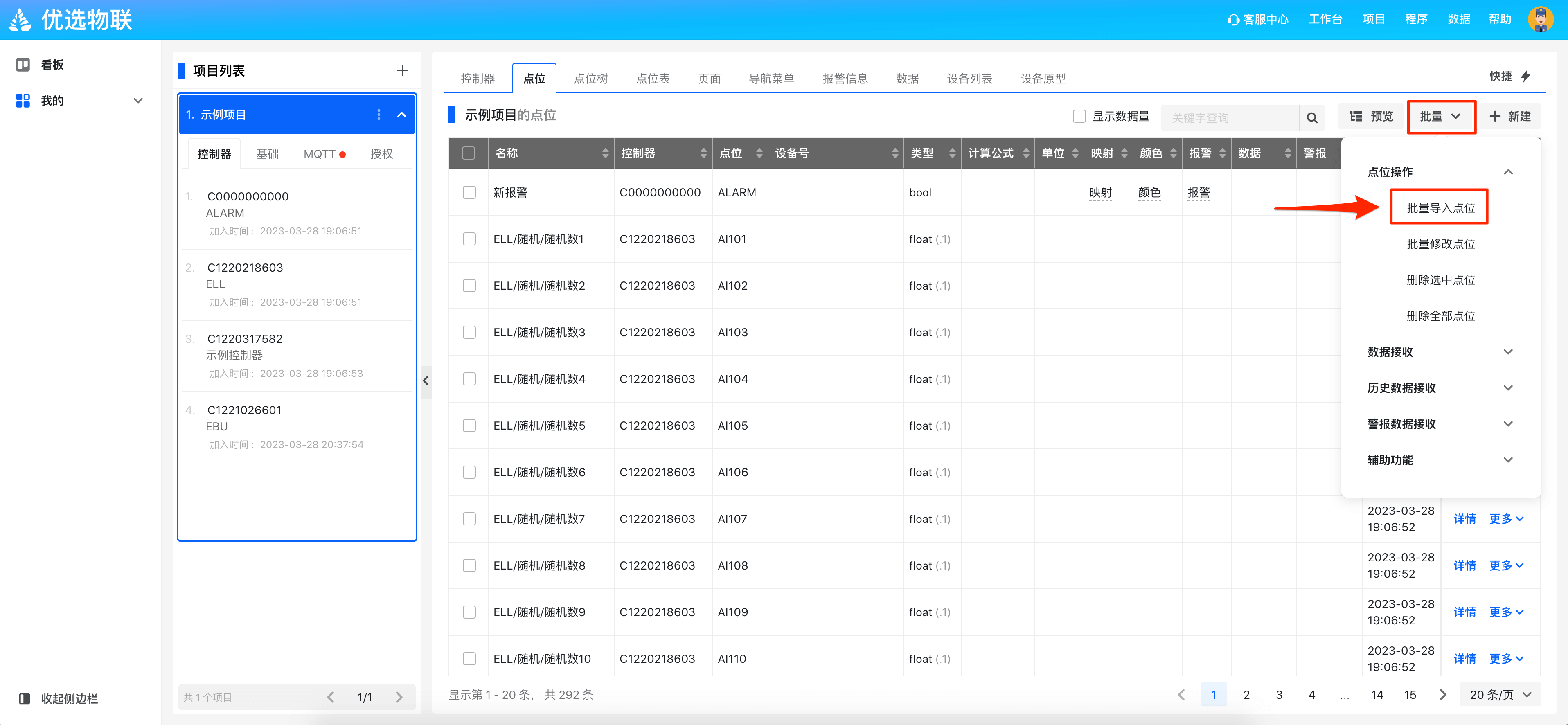The width and height of the screenshot is (1568, 725).
Task: Open the 示例项目 three-dot menu
Action: click(x=378, y=115)
